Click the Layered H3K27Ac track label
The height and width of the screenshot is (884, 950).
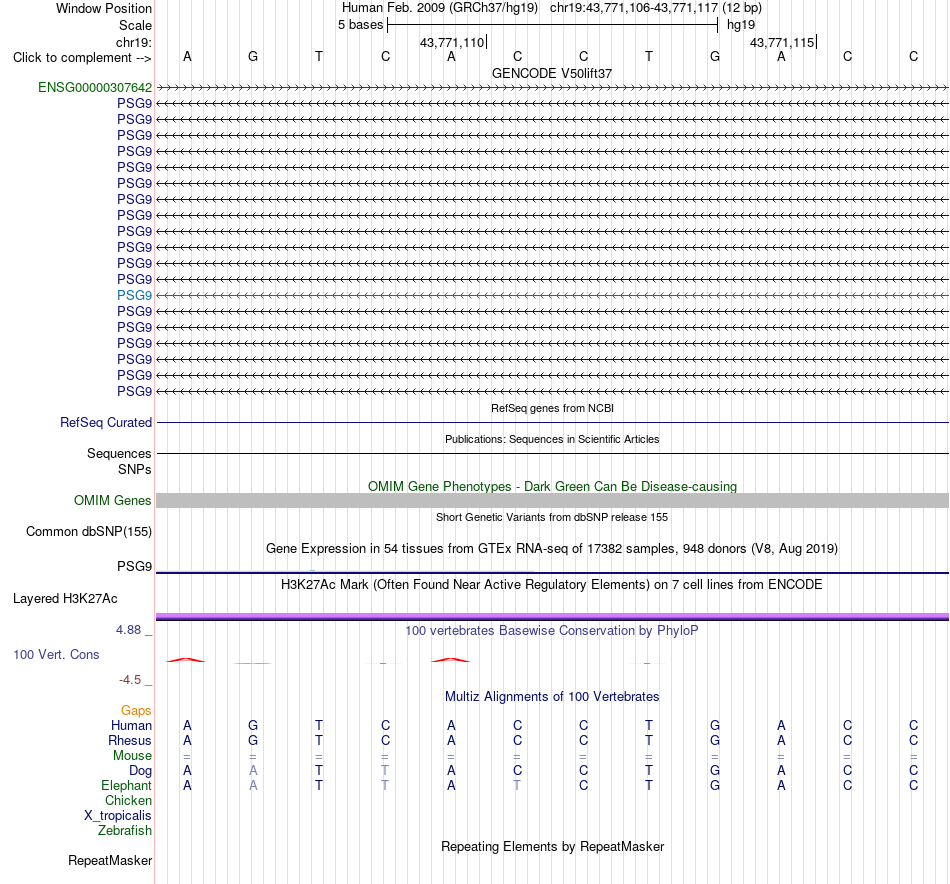coord(65,599)
